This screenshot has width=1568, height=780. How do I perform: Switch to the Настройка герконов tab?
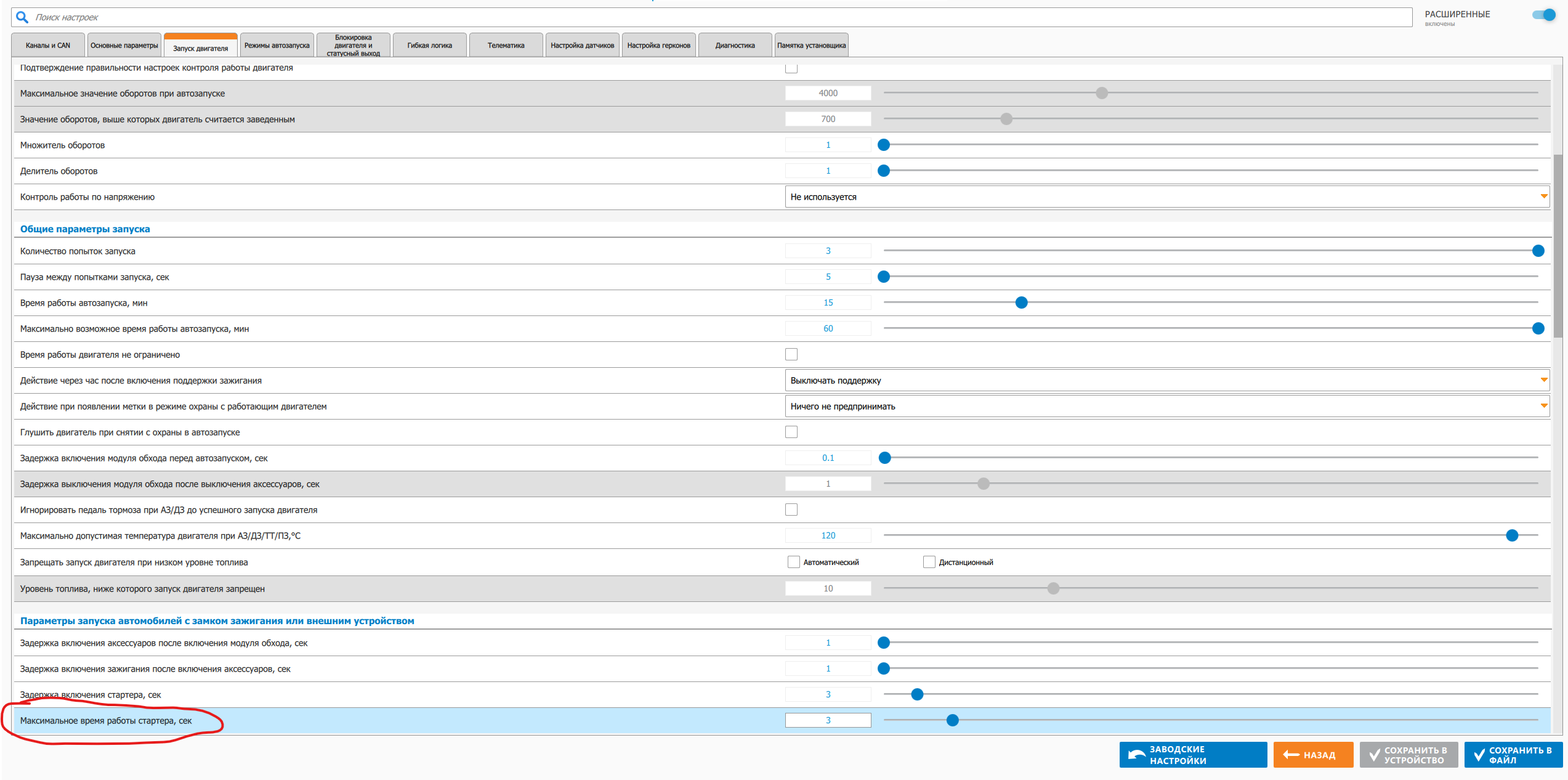(659, 45)
